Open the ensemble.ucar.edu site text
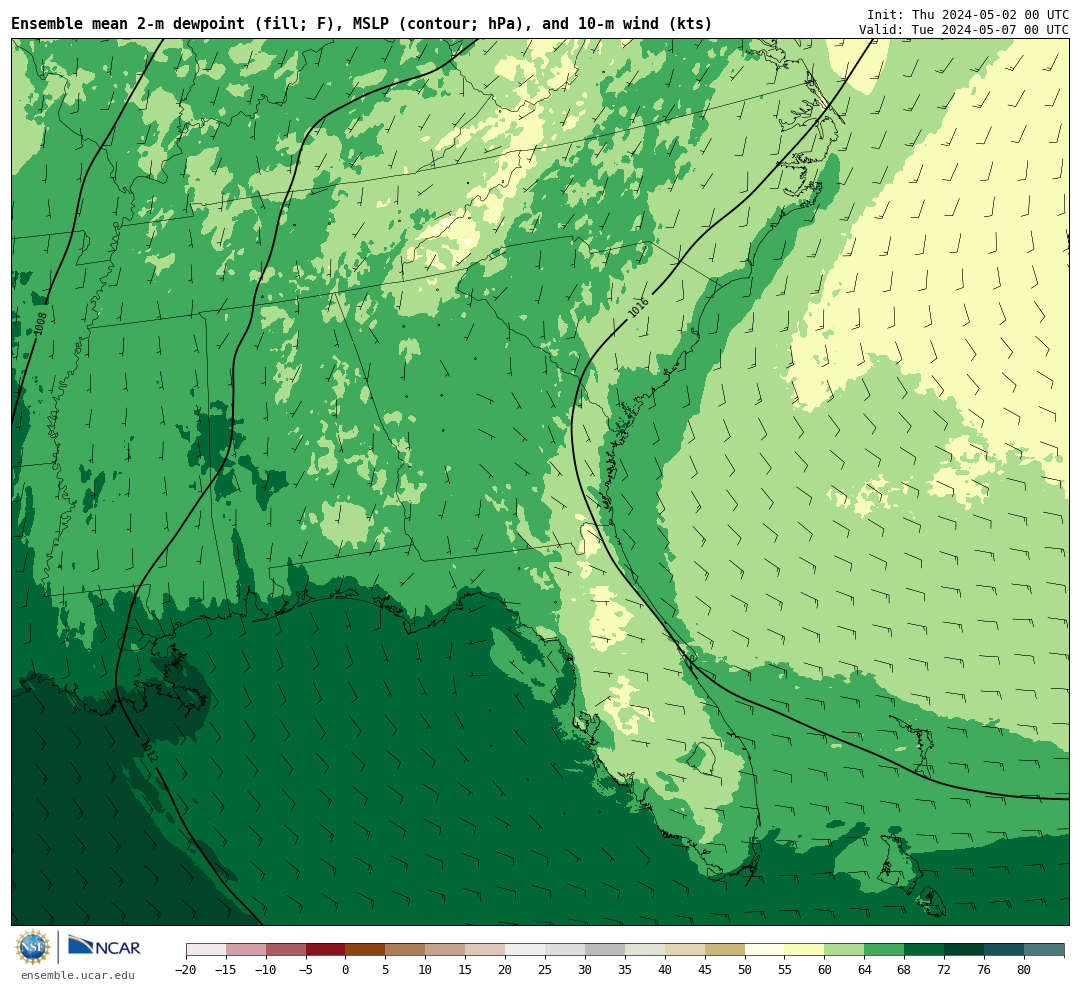Screen dimensions: 1080x988 [x=78, y=975]
